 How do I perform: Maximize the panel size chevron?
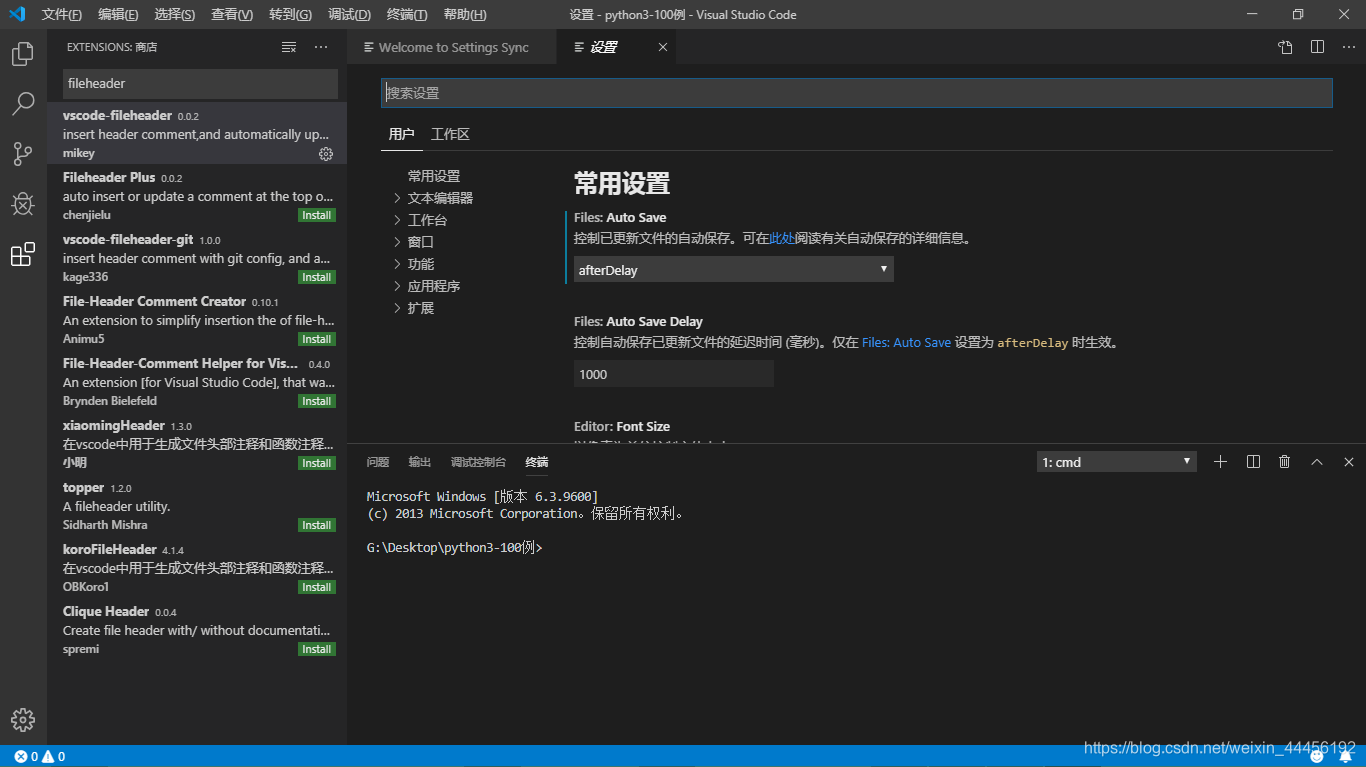tap(1317, 462)
